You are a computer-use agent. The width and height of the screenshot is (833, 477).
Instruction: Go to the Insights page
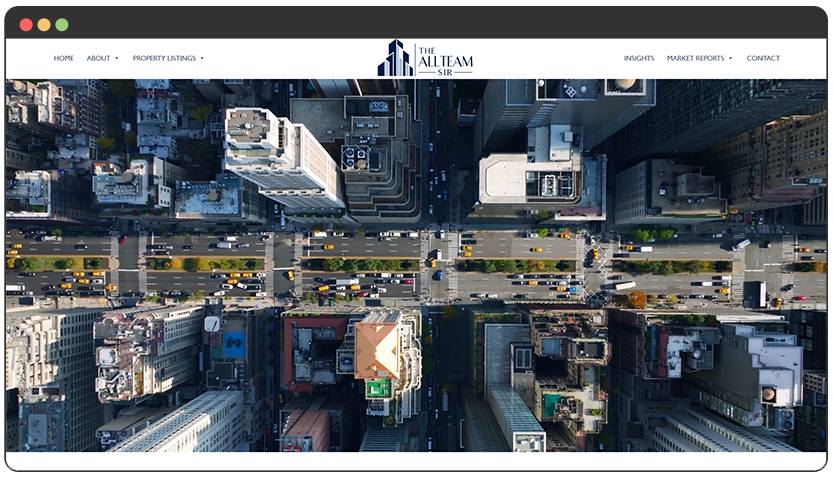pos(639,58)
